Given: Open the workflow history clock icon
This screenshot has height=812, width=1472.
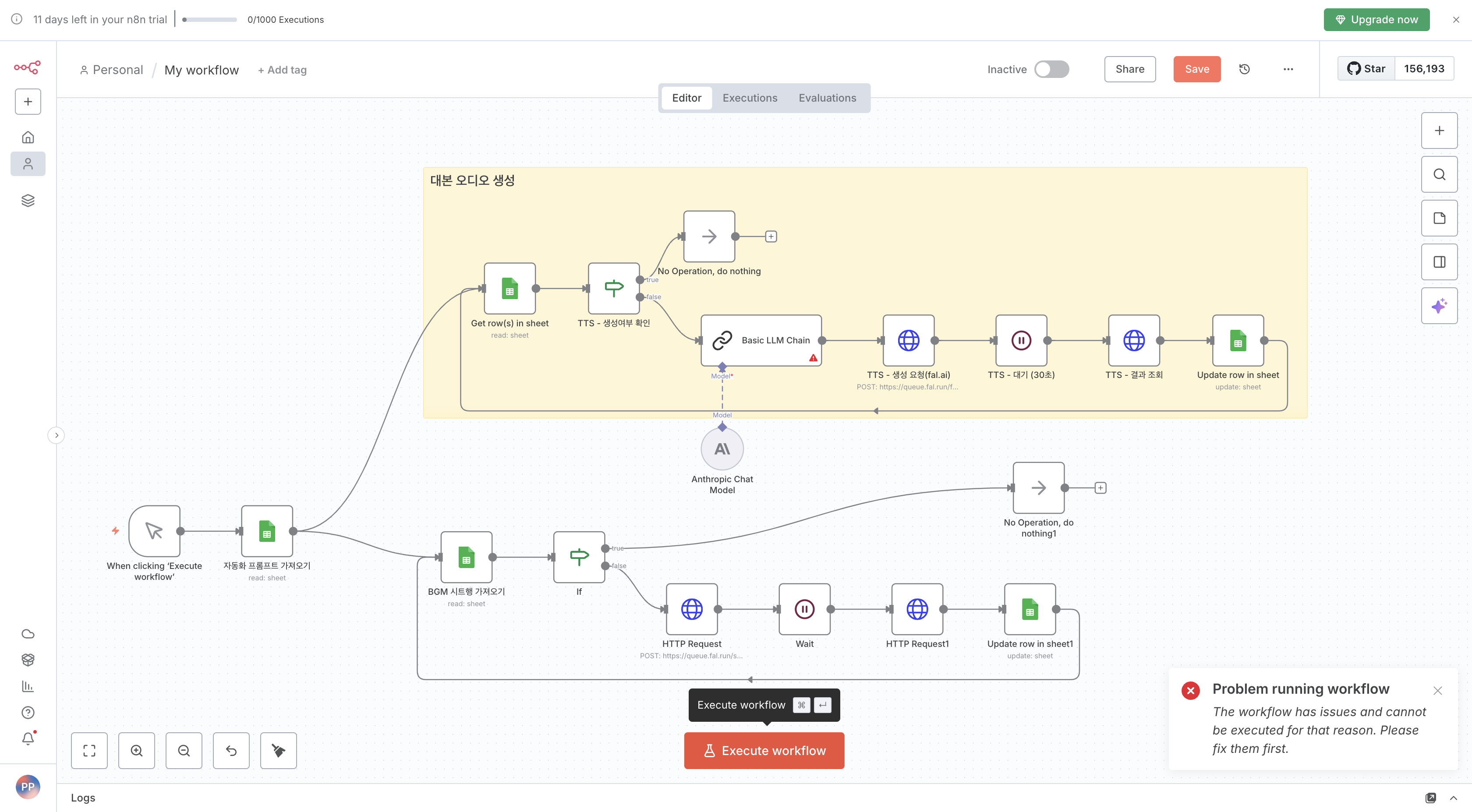Looking at the screenshot, I should tap(1244, 69).
